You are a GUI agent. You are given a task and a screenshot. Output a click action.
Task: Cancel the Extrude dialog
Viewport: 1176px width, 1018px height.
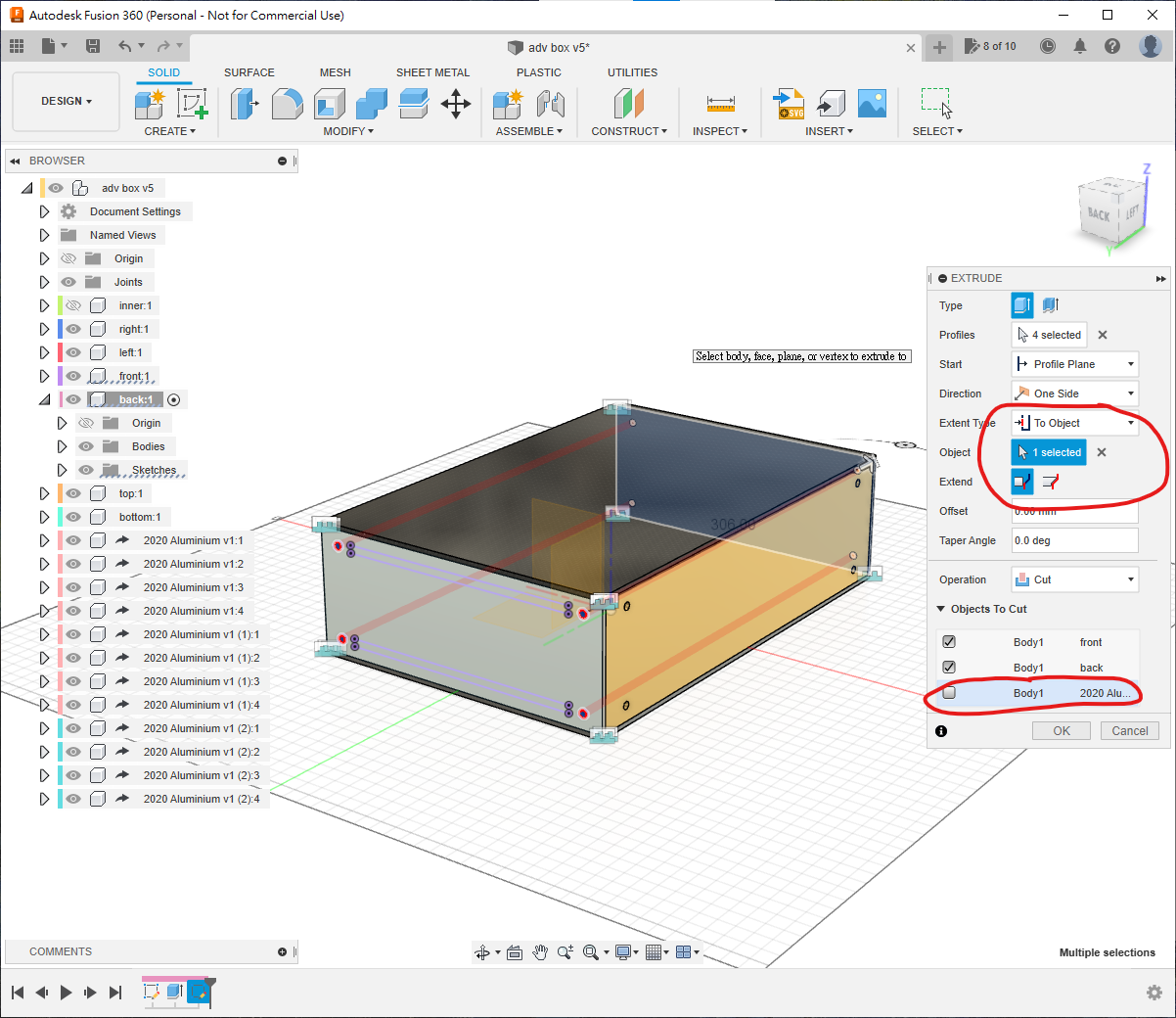1129,731
